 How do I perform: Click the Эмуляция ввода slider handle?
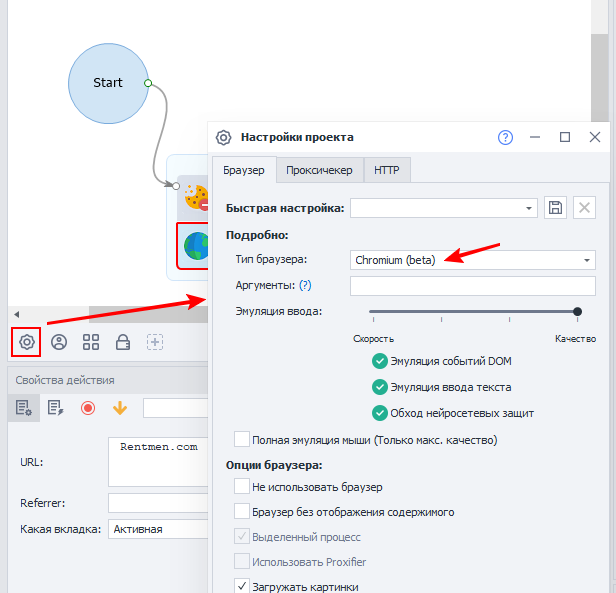(x=577, y=312)
